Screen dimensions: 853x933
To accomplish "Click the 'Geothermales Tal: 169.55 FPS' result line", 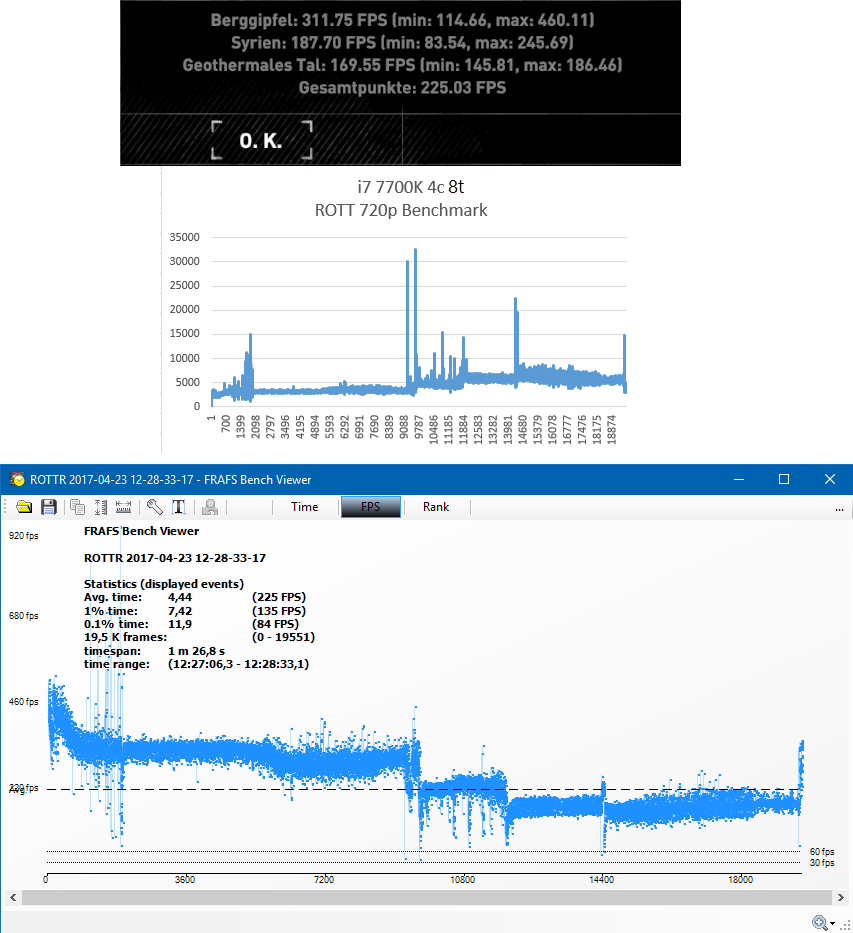I will coord(402,65).
